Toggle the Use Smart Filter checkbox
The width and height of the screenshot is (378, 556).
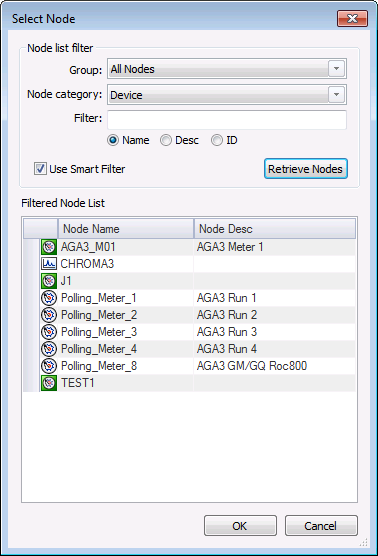[x=40, y=169]
